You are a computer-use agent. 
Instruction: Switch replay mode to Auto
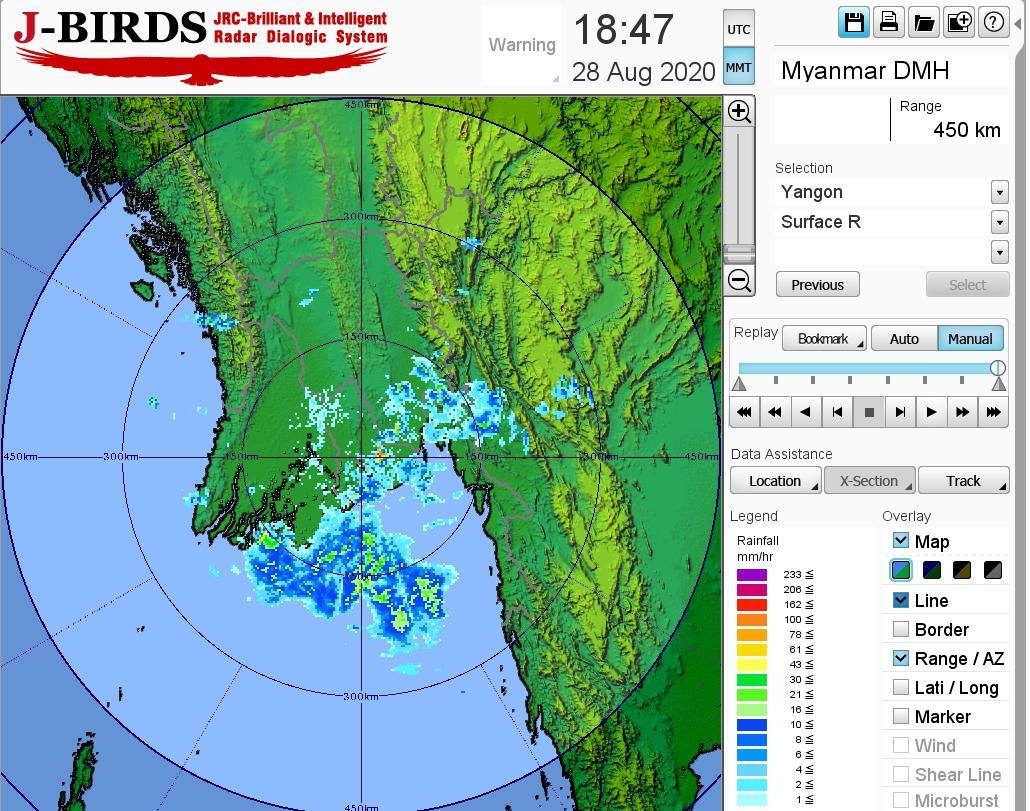tap(904, 339)
